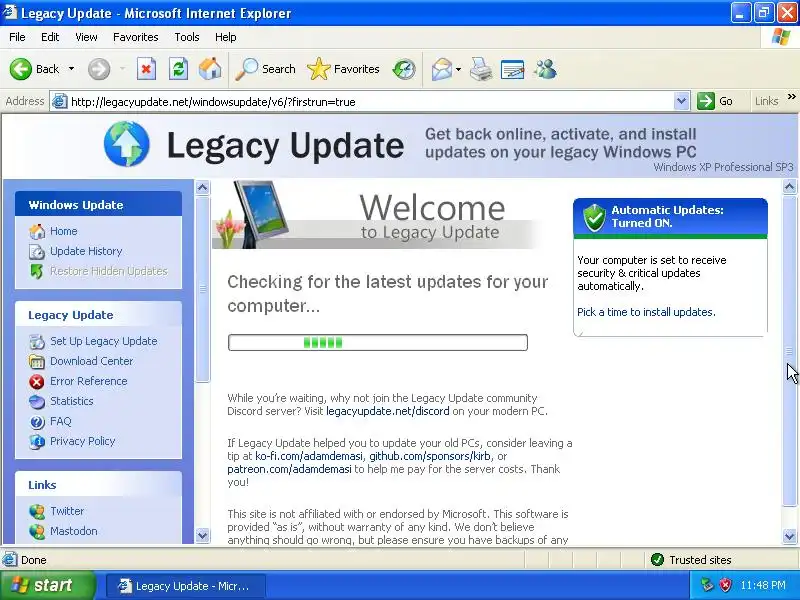Click the Go button beside address bar

click(715, 101)
